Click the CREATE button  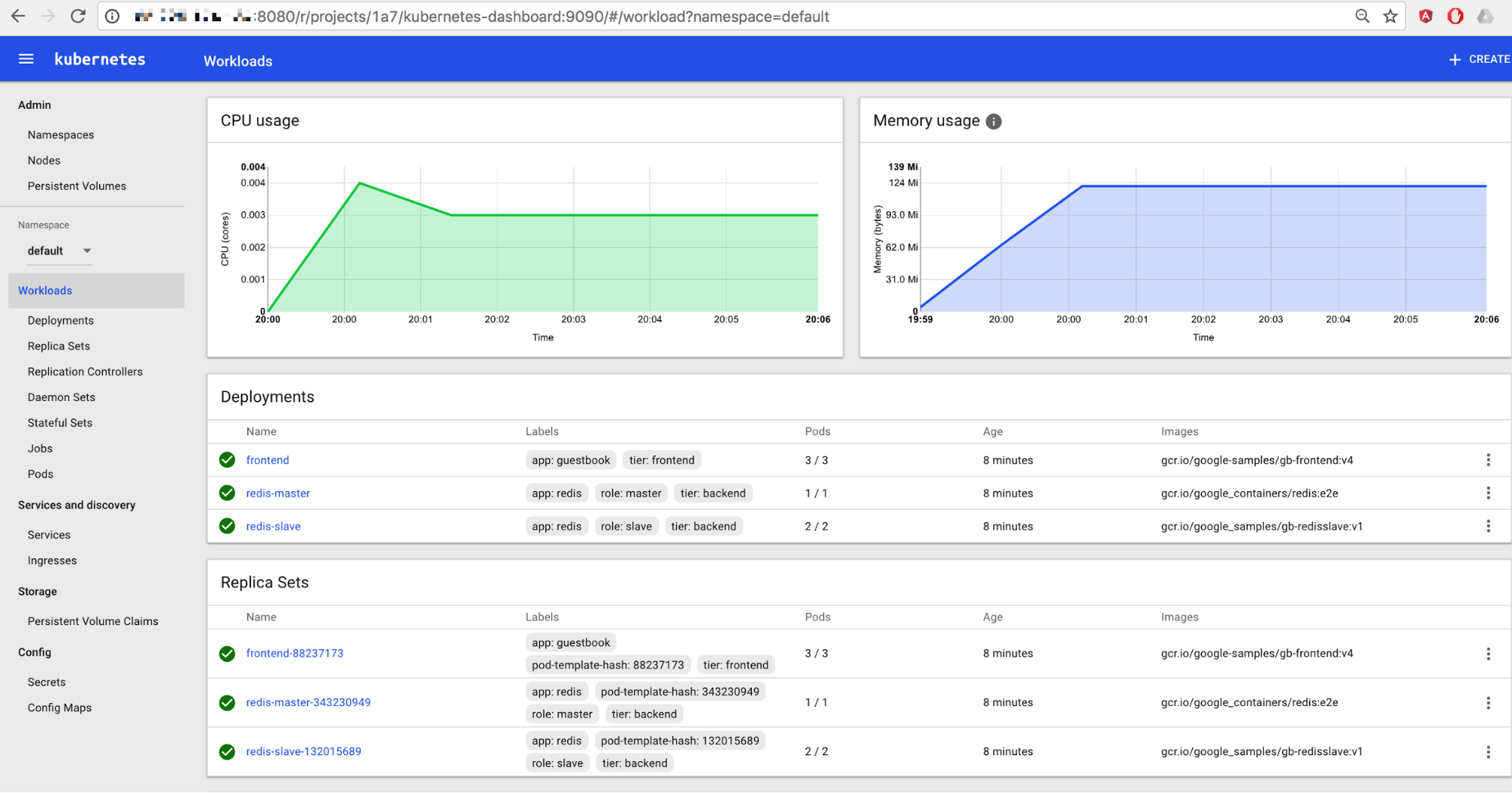click(1479, 59)
